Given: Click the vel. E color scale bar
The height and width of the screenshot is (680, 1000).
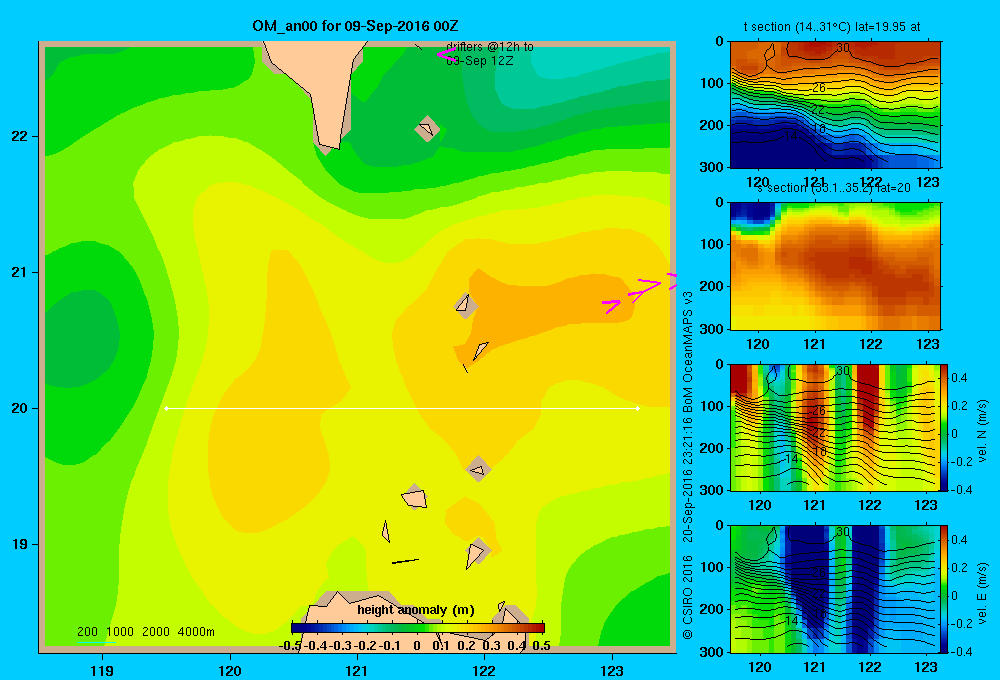Looking at the screenshot, I should tap(945, 588).
